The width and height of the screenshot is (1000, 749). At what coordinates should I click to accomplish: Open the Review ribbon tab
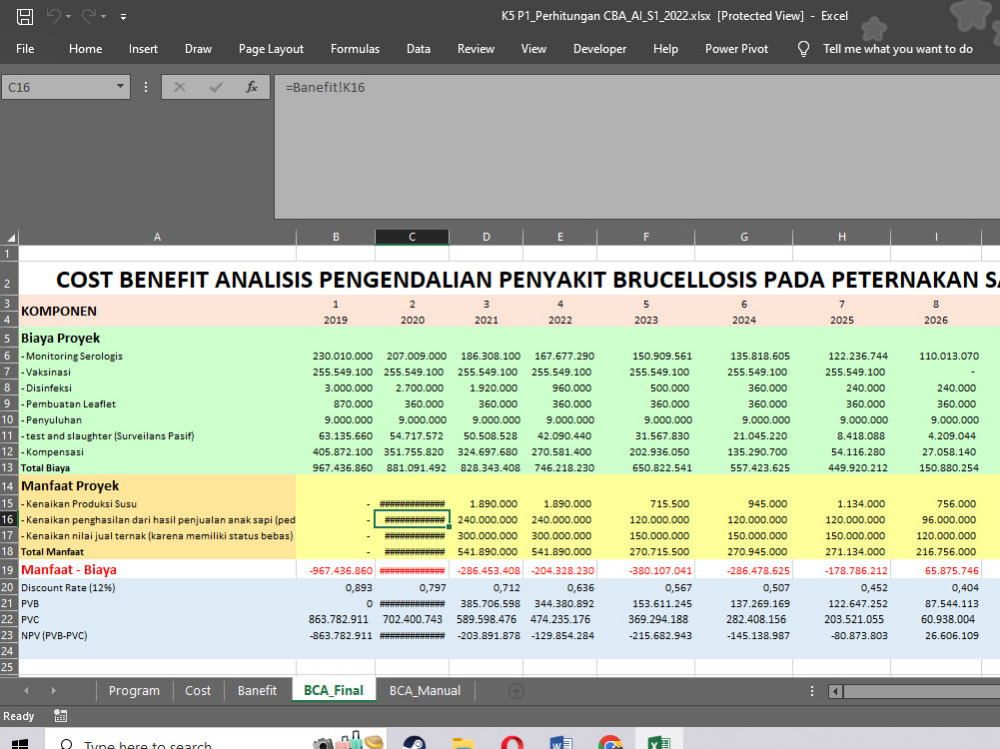tap(476, 48)
